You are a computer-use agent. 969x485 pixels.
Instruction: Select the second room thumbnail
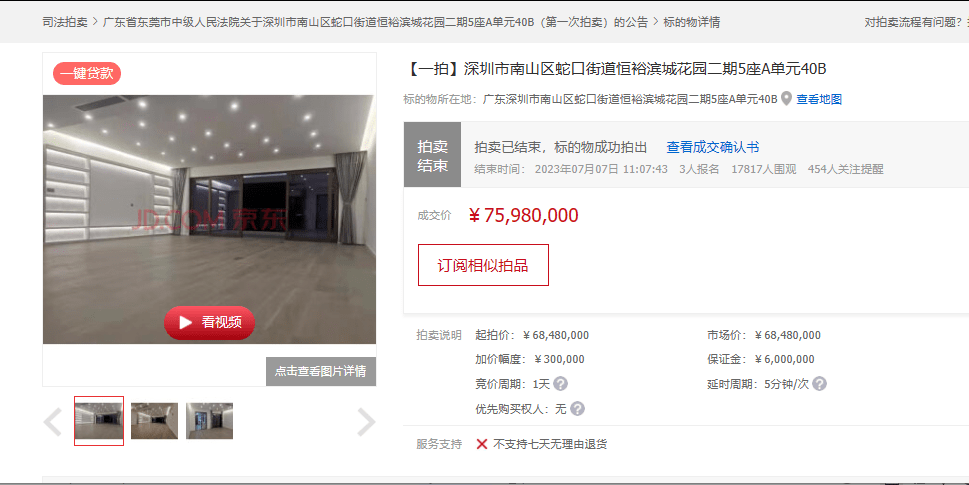pos(154,421)
